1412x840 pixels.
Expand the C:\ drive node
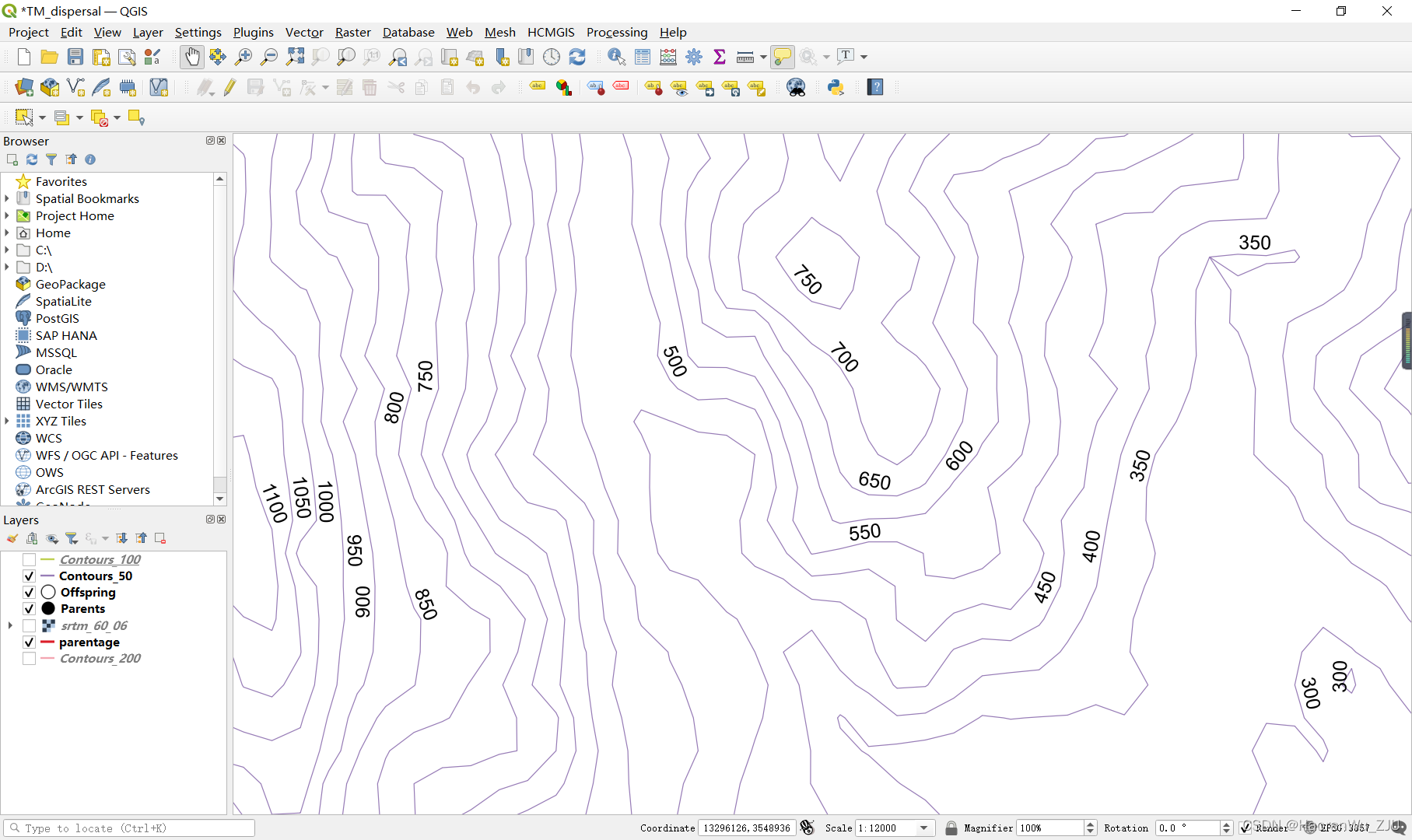click(x=7, y=250)
